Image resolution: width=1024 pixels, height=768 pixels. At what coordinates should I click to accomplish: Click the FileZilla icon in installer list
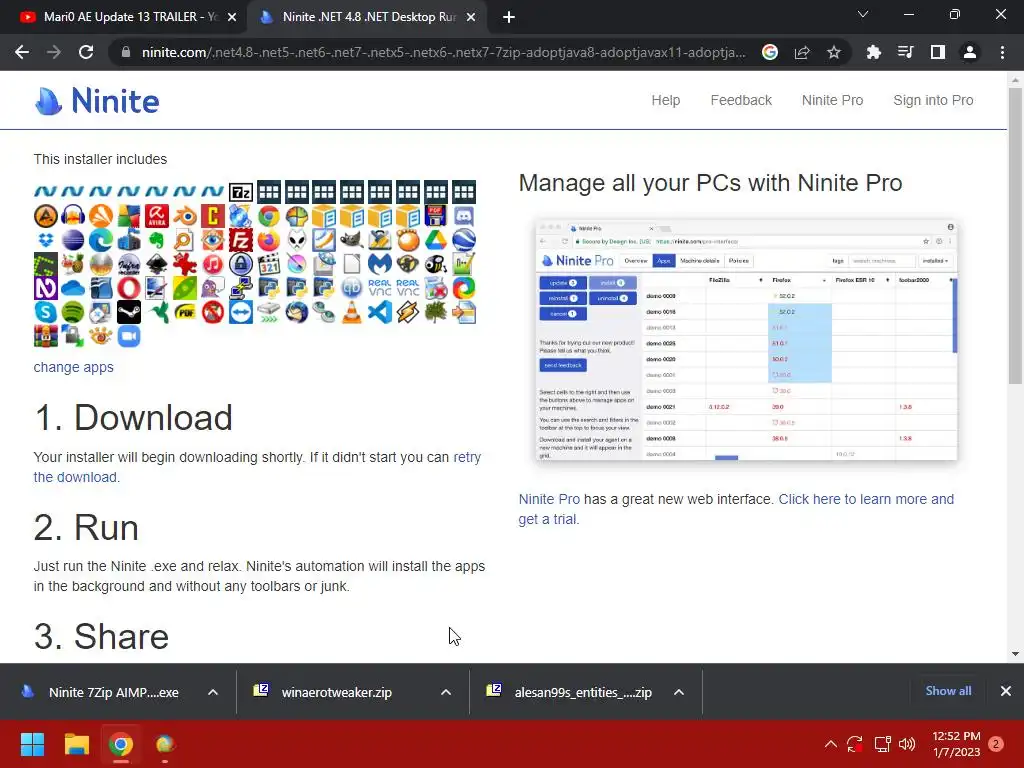point(241,240)
